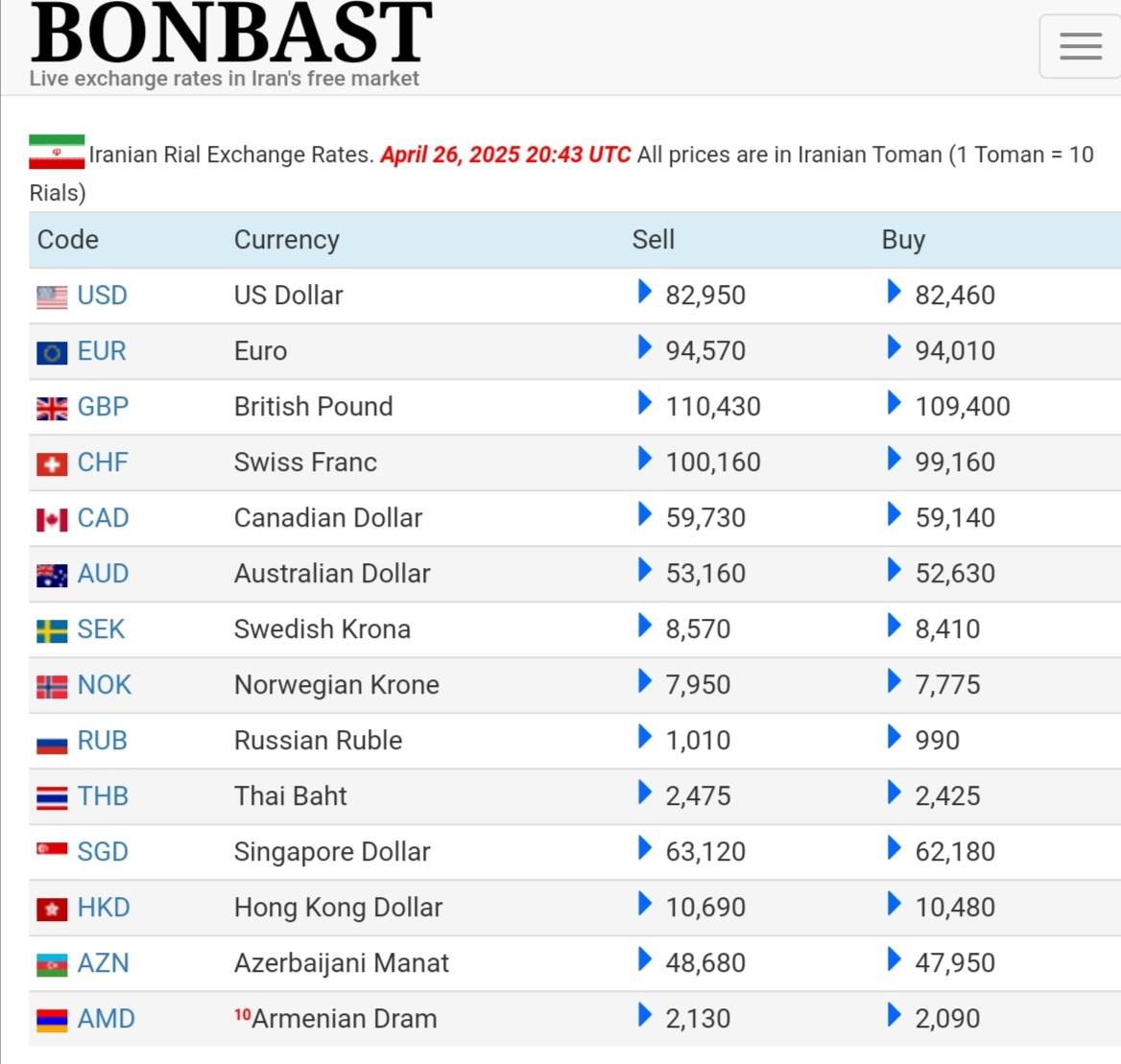Open the HKD currency link
Screen dimensions: 1121x1064
click(104, 909)
